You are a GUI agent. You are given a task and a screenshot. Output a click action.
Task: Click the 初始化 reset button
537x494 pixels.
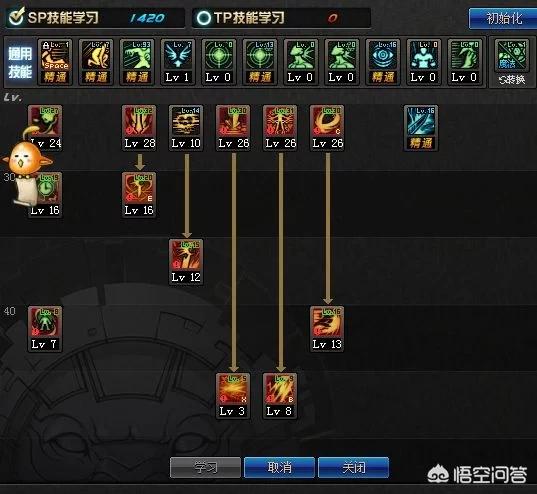503,18
